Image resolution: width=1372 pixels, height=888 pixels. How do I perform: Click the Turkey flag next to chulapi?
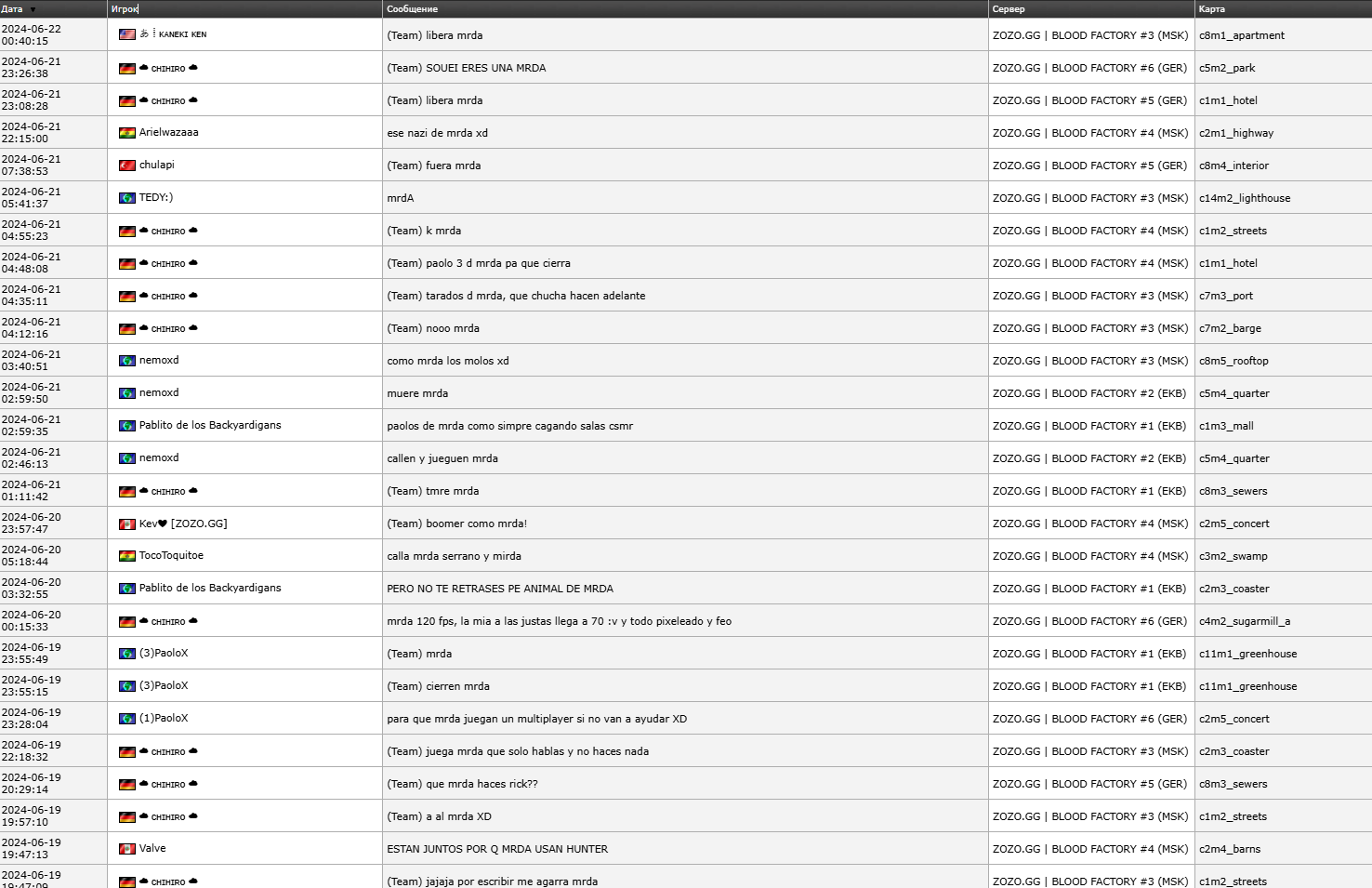(x=127, y=166)
